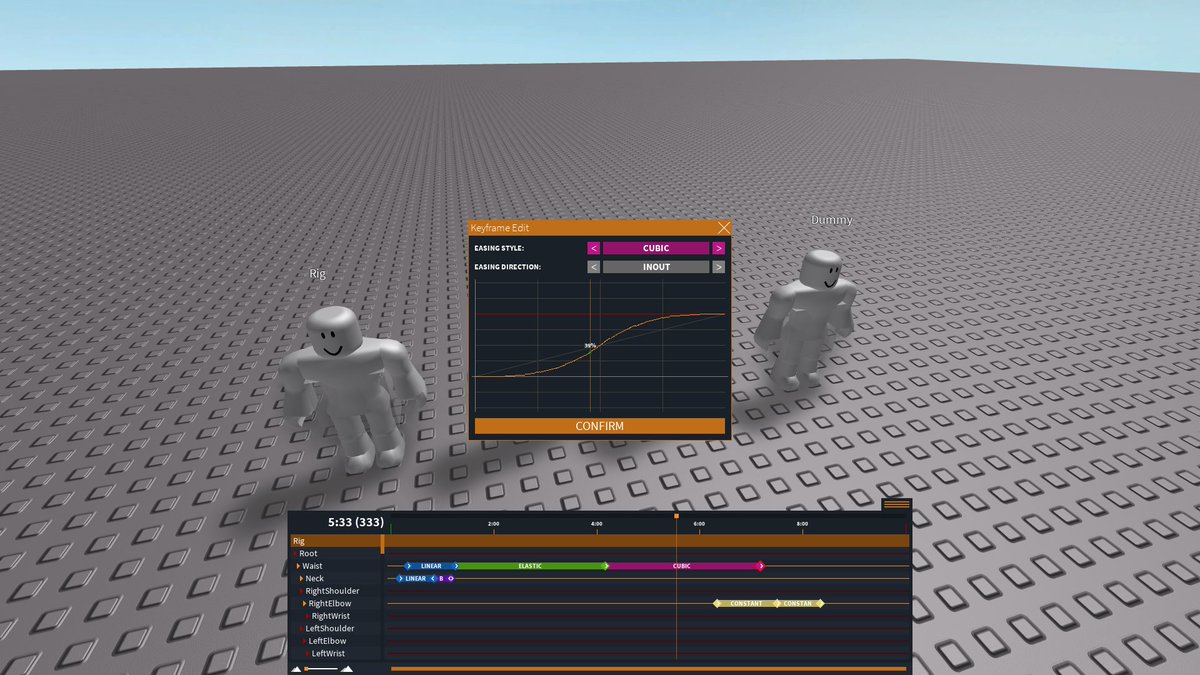Click the 2:00 mark on timeline ruler

tap(493, 524)
